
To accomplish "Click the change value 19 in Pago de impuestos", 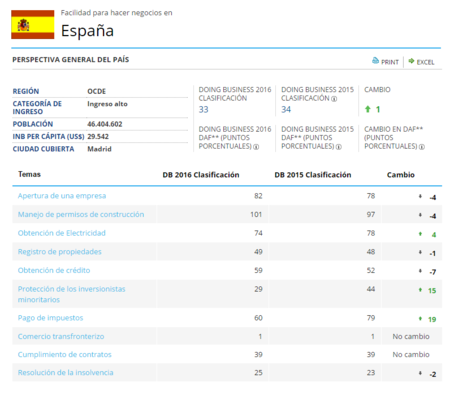I will point(432,319).
